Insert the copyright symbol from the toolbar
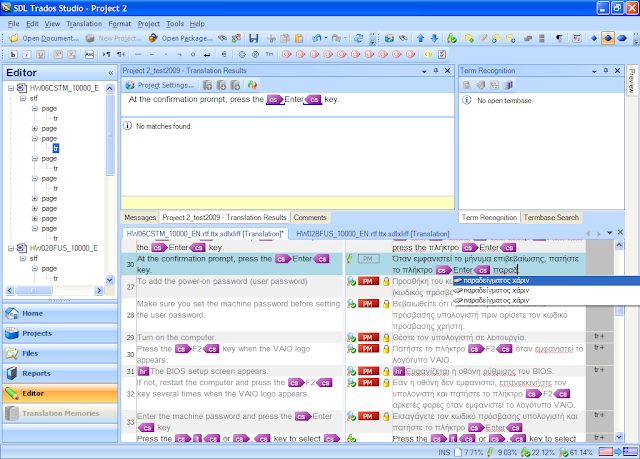This screenshot has height=459, width=640. coord(242,54)
